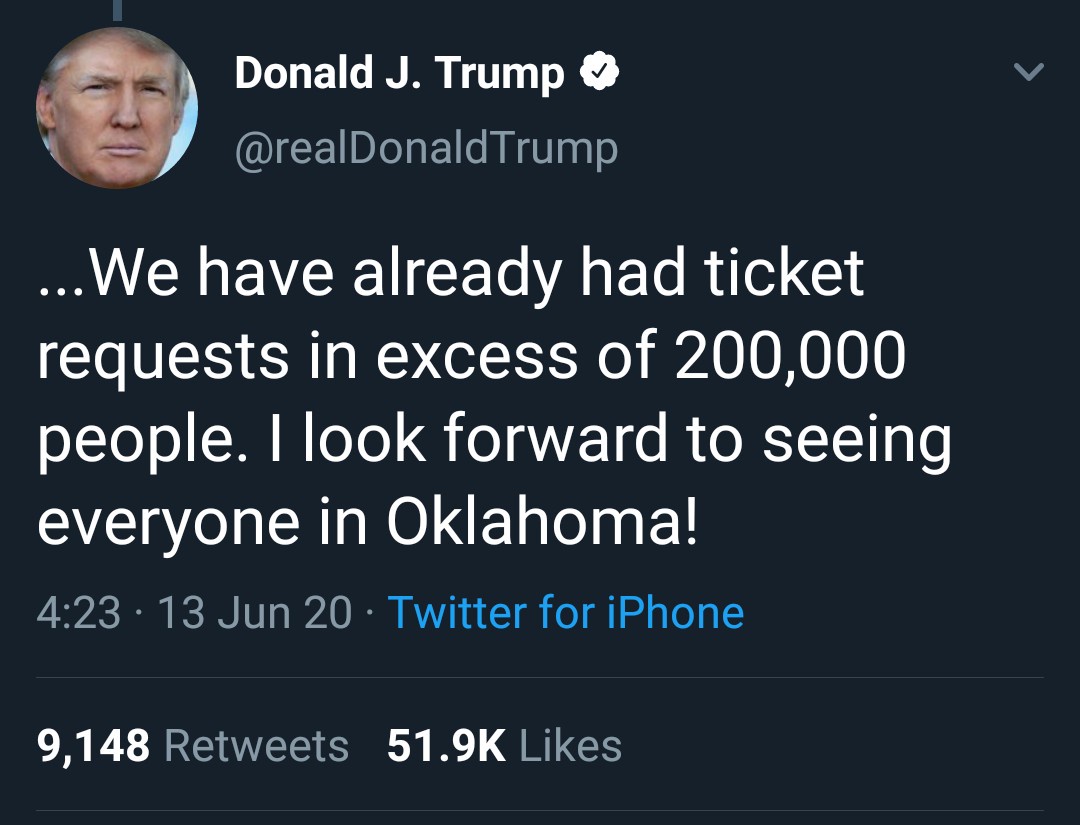Click the 4:23 timestamp
The height and width of the screenshot is (825, 1080).
(x=78, y=612)
